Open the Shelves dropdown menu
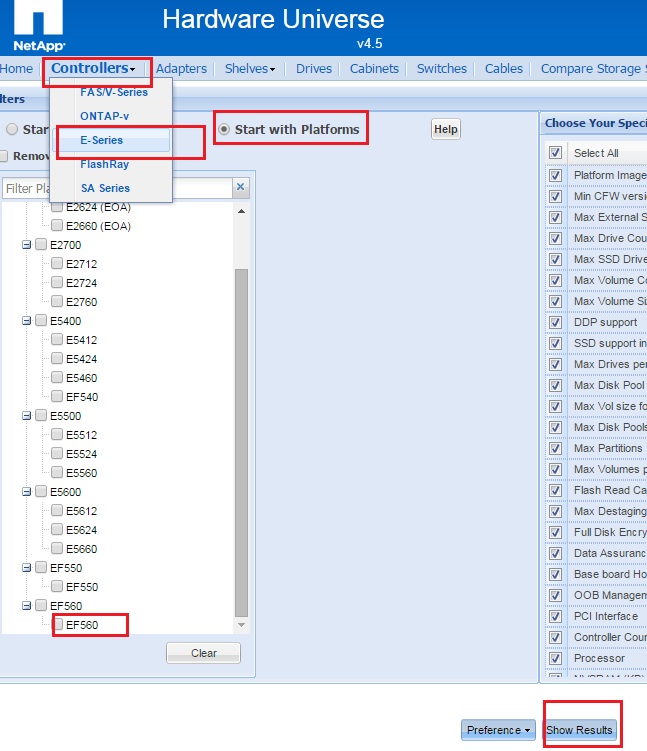The width and height of the screenshot is (647, 751). (x=250, y=68)
